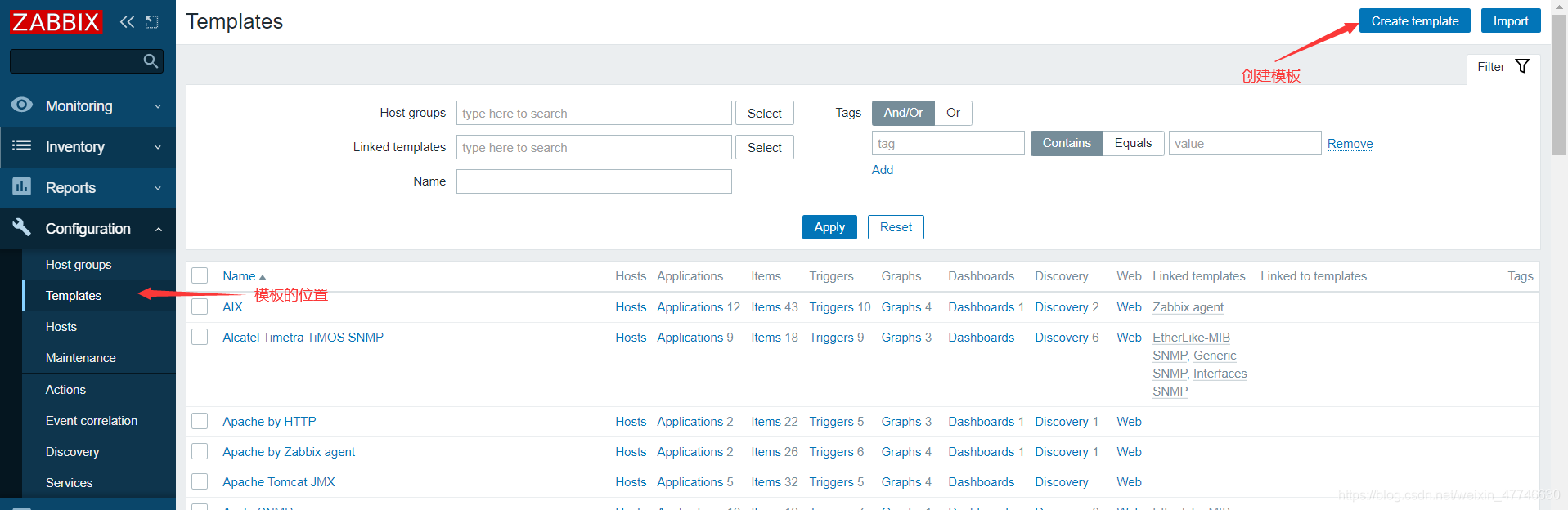Choose Contains tag operator

[1067, 143]
